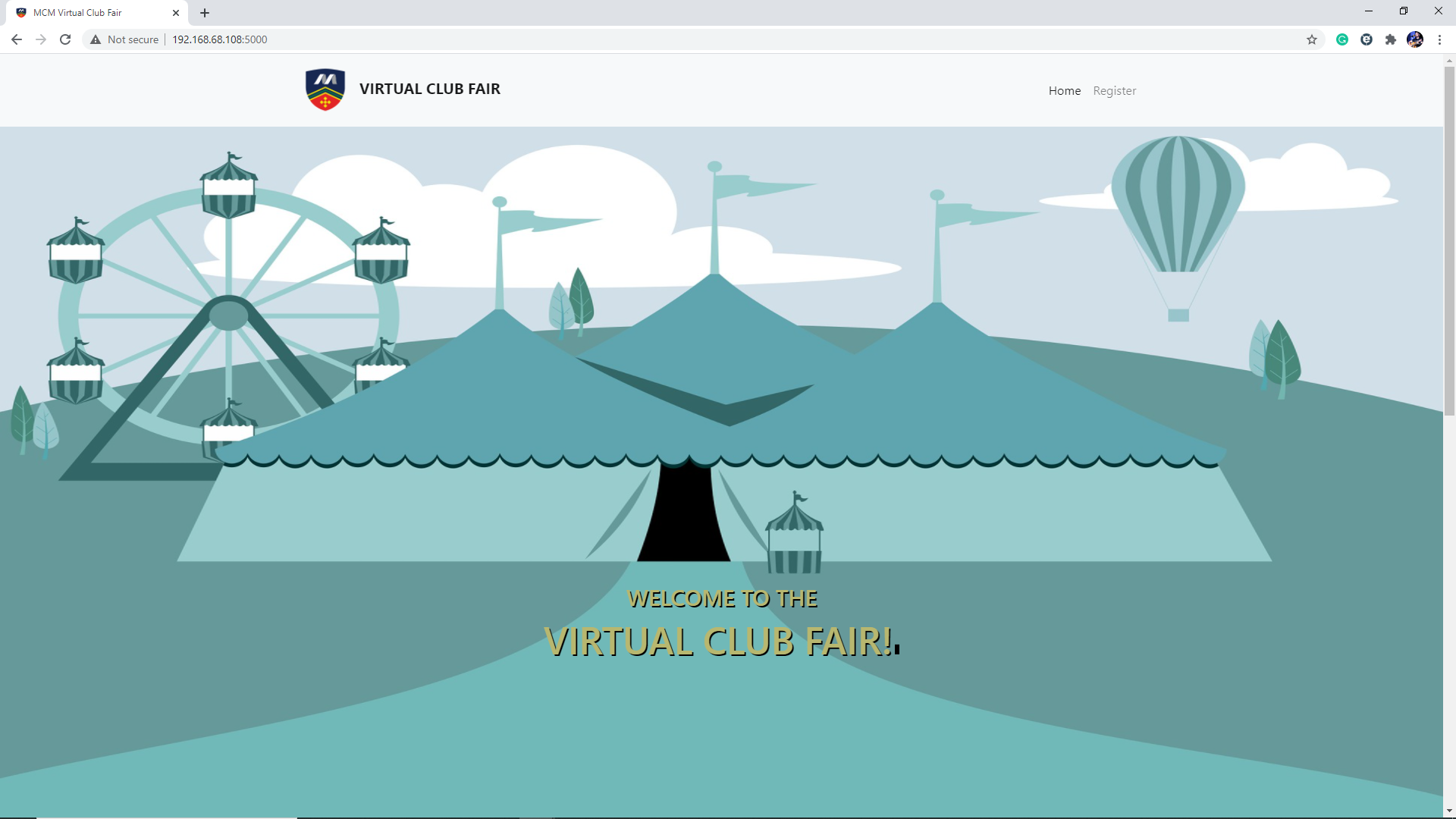Select the browser profile avatar icon

(x=1415, y=39)
